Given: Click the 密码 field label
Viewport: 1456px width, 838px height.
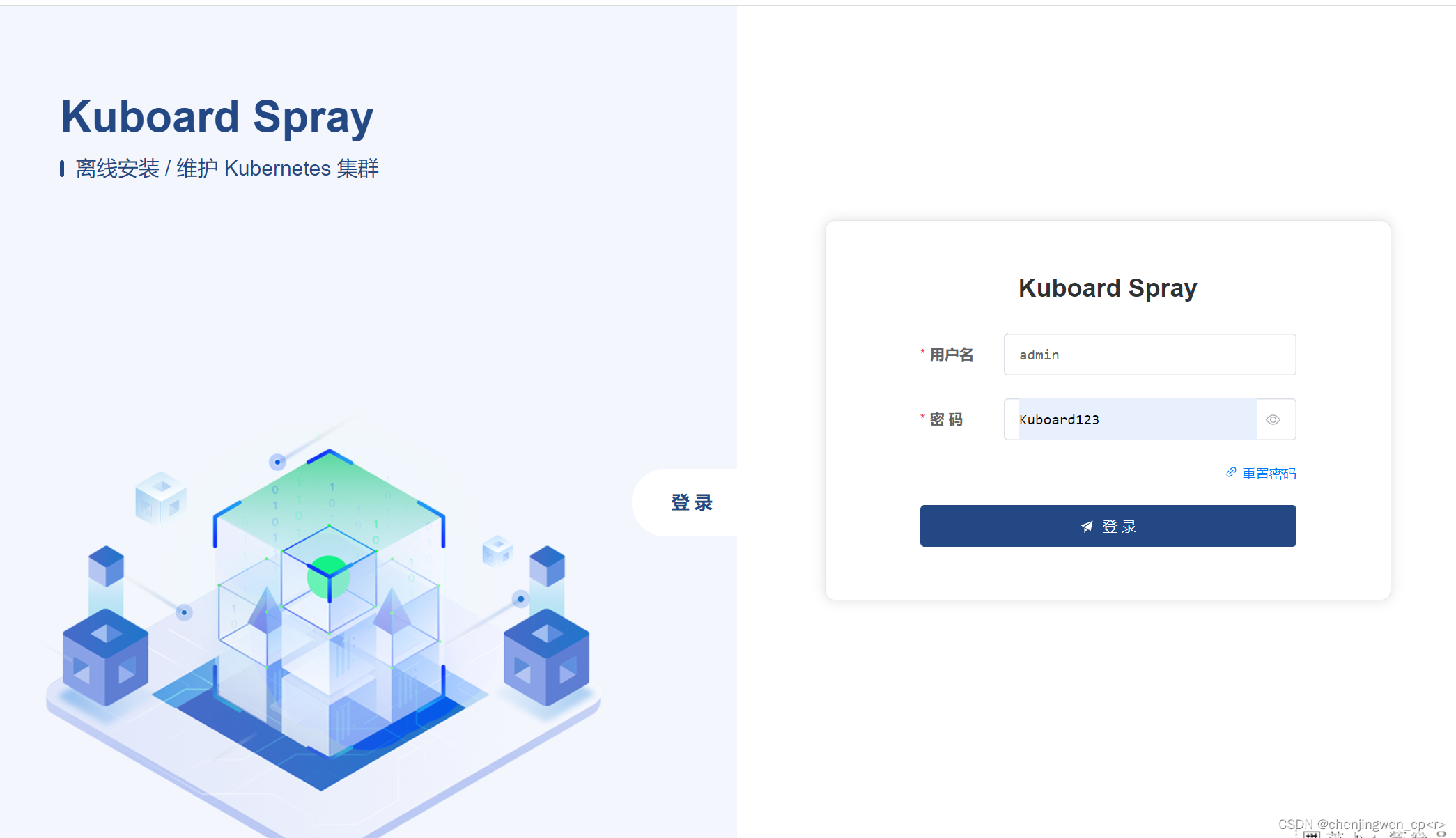Looking at the screenshot, I should click(x=946, y=419).
